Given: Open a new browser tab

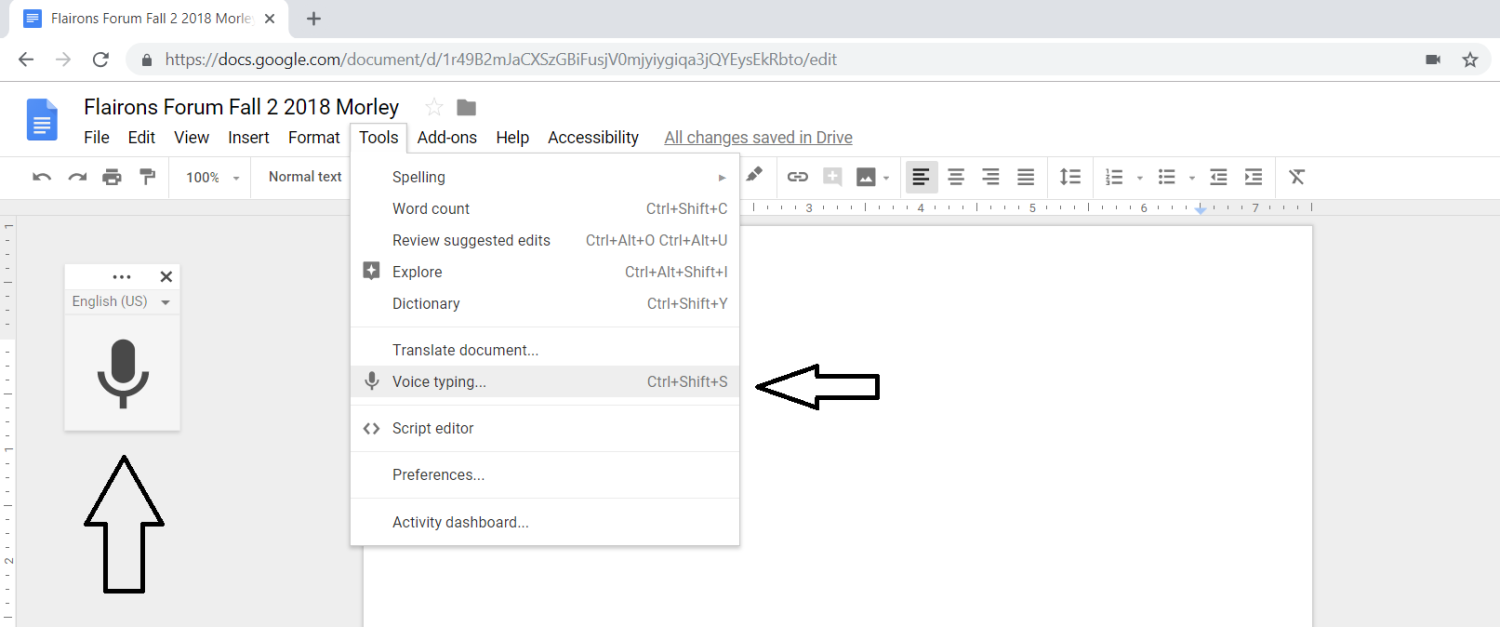Looking at the screenshot, I should tap(314, 18).
